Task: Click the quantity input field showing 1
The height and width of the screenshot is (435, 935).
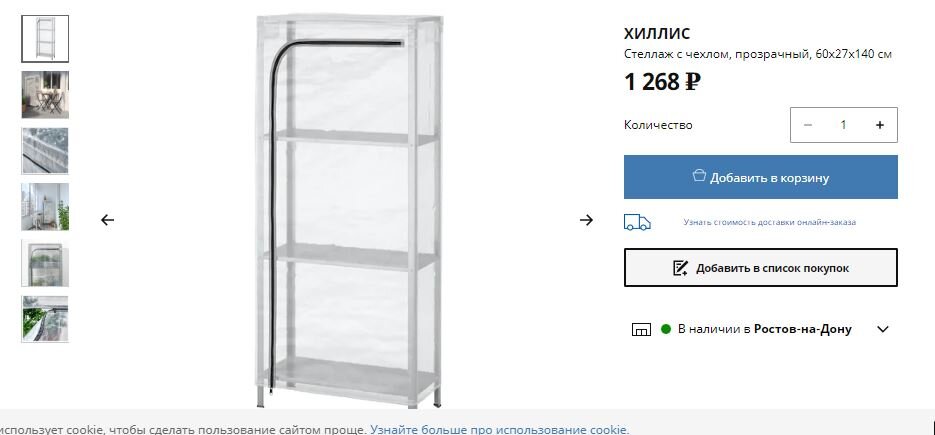Action: (x=843, y=125)
